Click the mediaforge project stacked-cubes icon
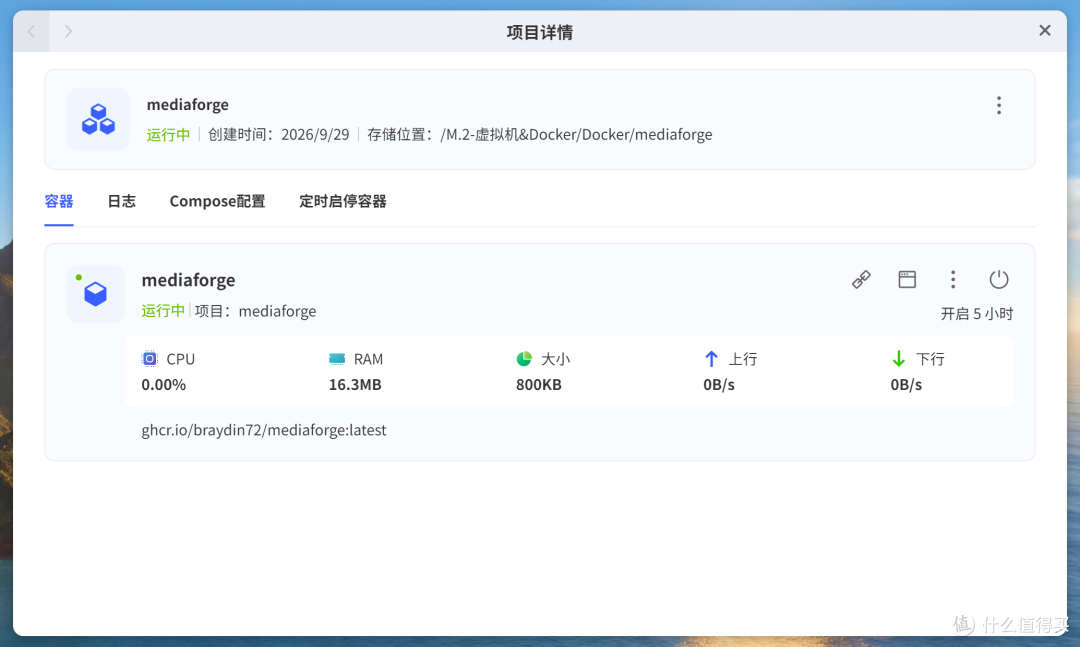The width and height of the screenshot is (1080, 647). click(x=98, y=119)
